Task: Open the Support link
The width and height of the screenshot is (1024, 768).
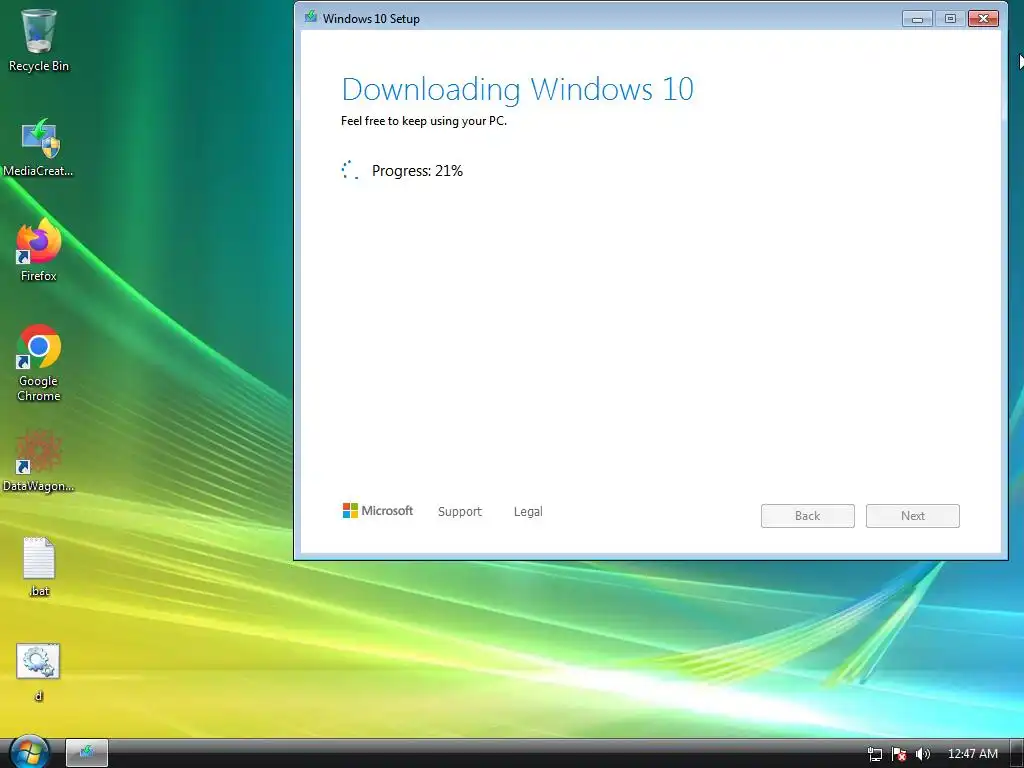Action: click(x=460, y=511)
